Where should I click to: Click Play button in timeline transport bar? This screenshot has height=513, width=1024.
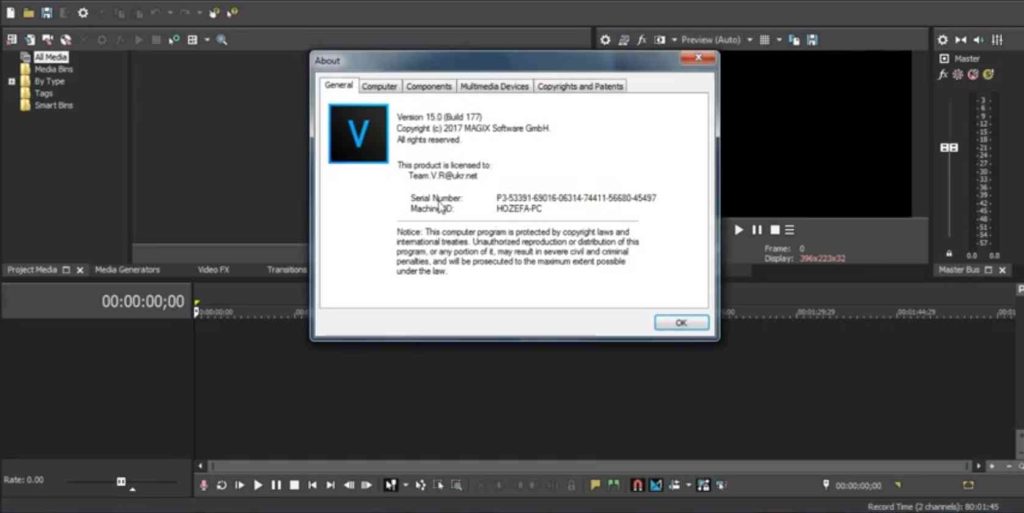(258, 485)
